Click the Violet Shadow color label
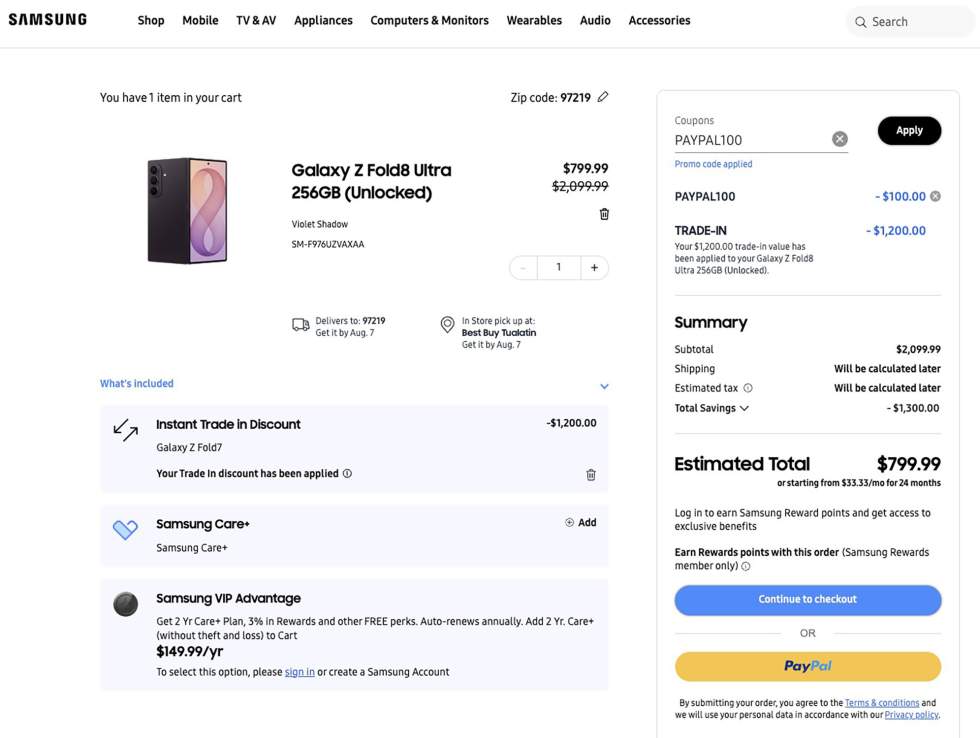Image resolution: width=980 pixels, height=738 pixels. 319,224
